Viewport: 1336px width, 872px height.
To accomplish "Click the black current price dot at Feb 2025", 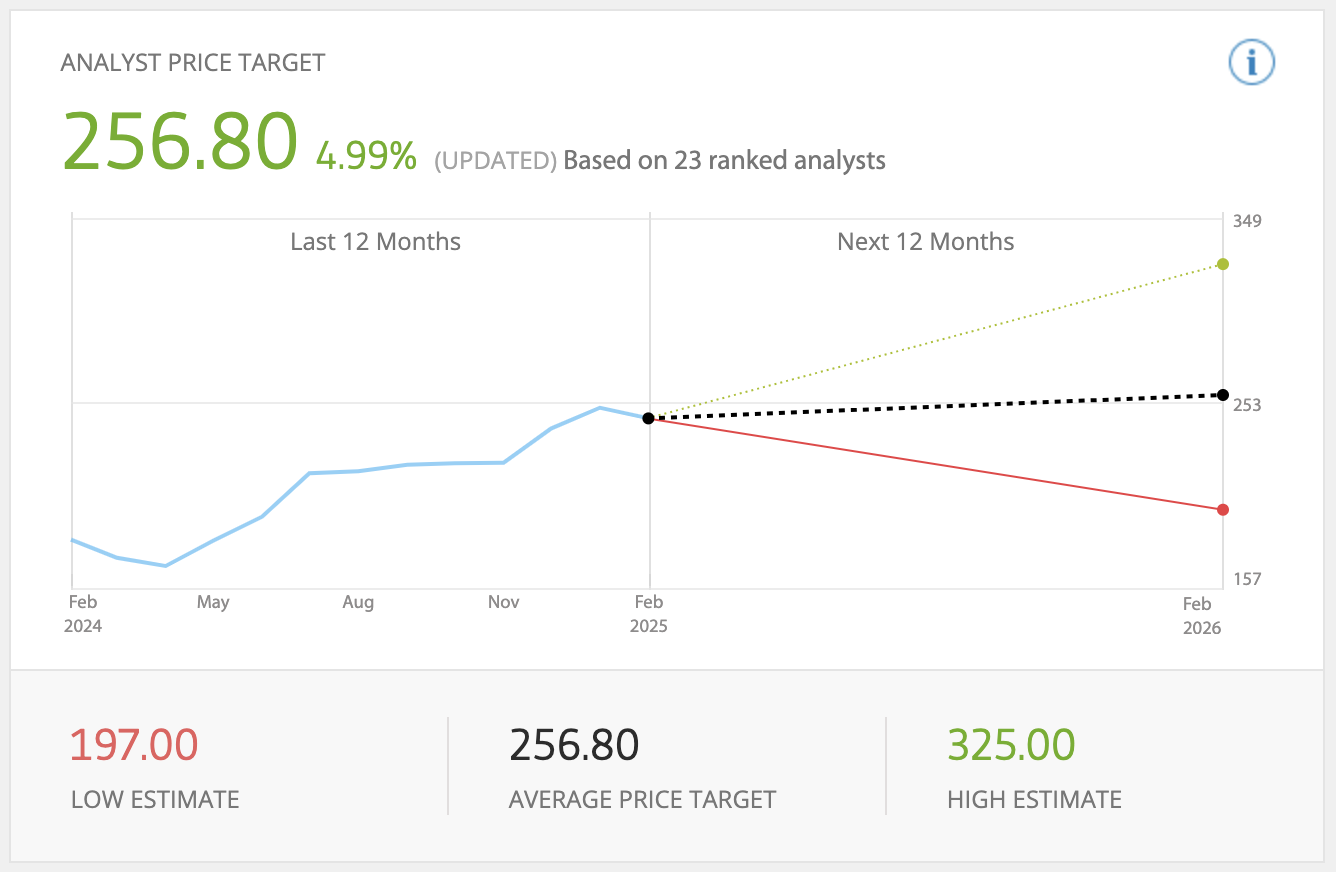I will 648,418.
